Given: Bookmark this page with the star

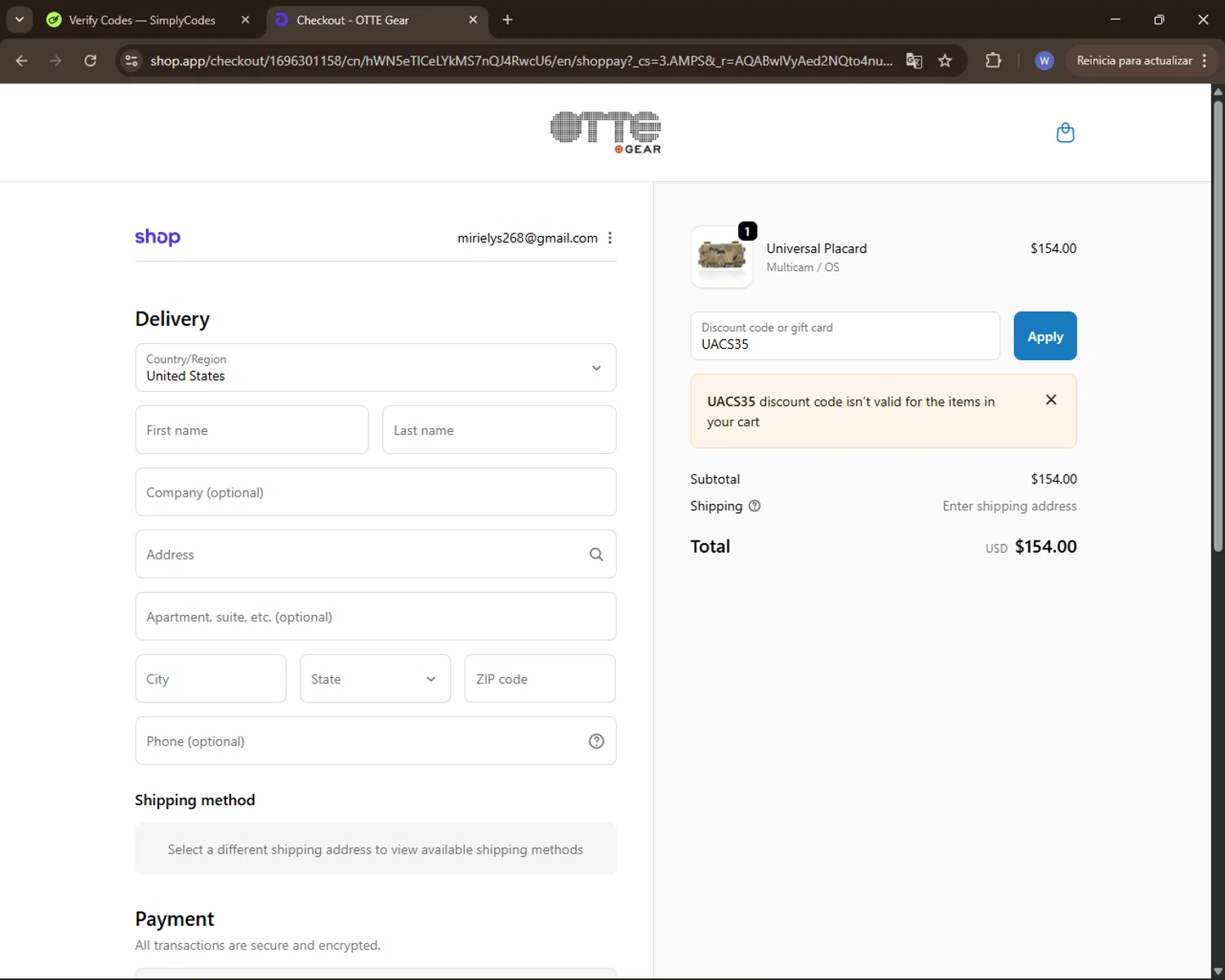Looking at the screenshot, I should [945, 60].
